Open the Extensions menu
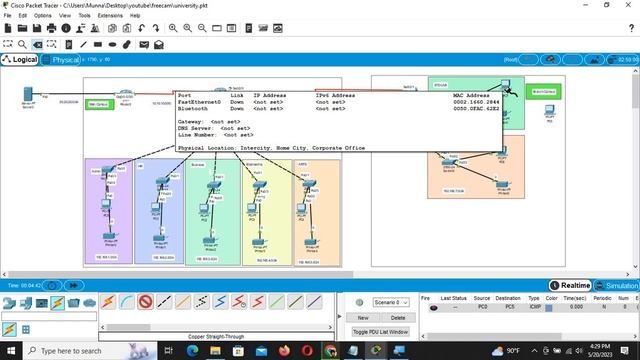640x360 pixels. point(110,16)
